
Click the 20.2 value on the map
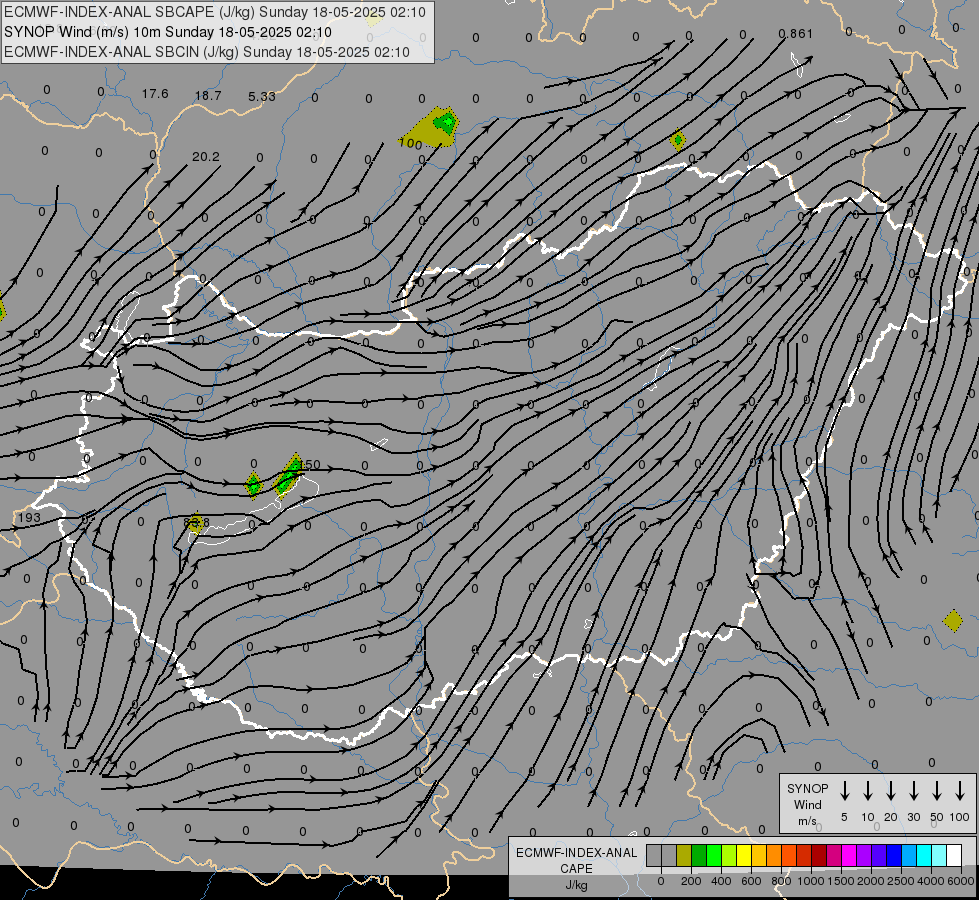[206, 157]
